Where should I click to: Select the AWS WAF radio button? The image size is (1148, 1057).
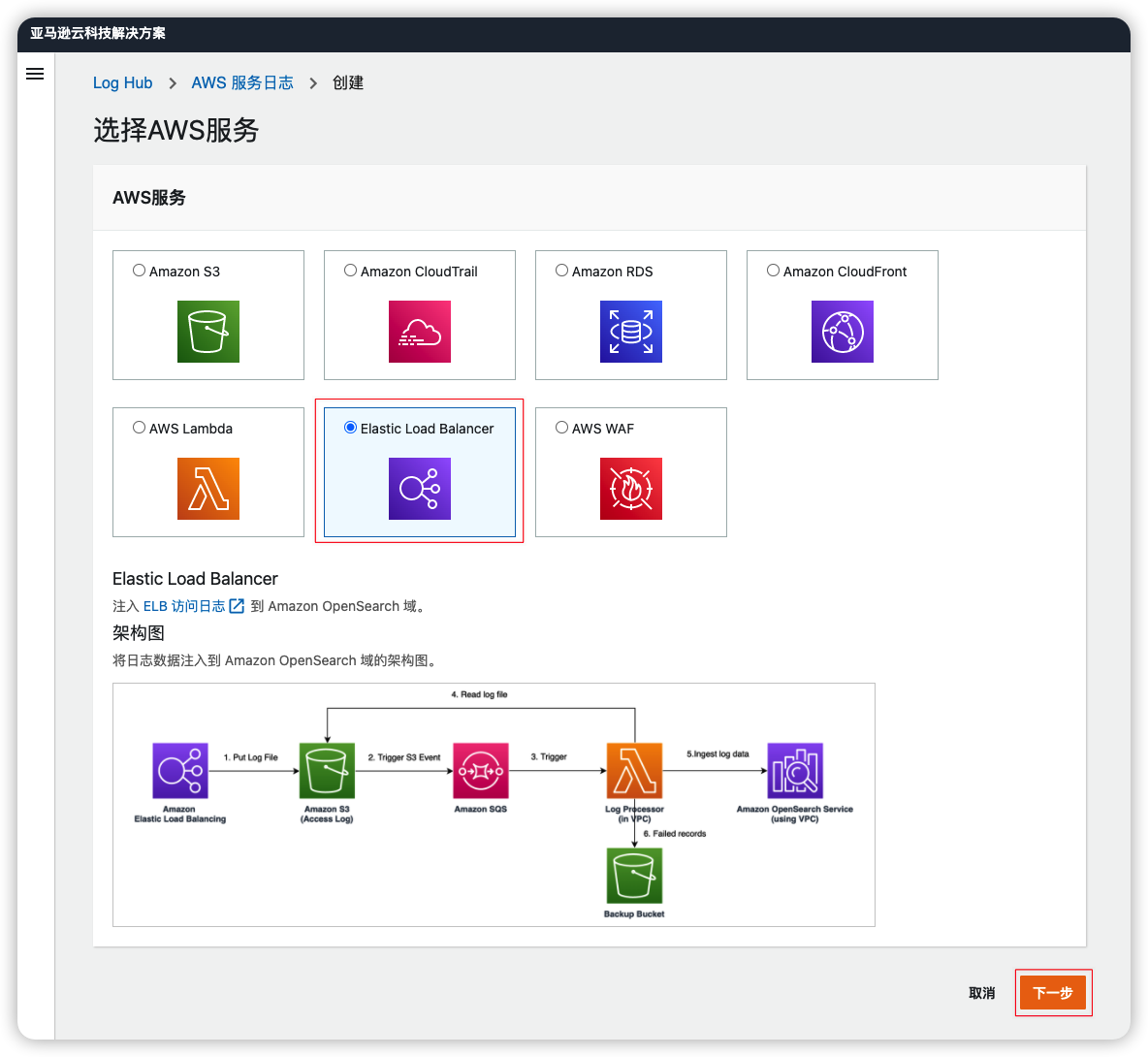click(x=561, y=428)
